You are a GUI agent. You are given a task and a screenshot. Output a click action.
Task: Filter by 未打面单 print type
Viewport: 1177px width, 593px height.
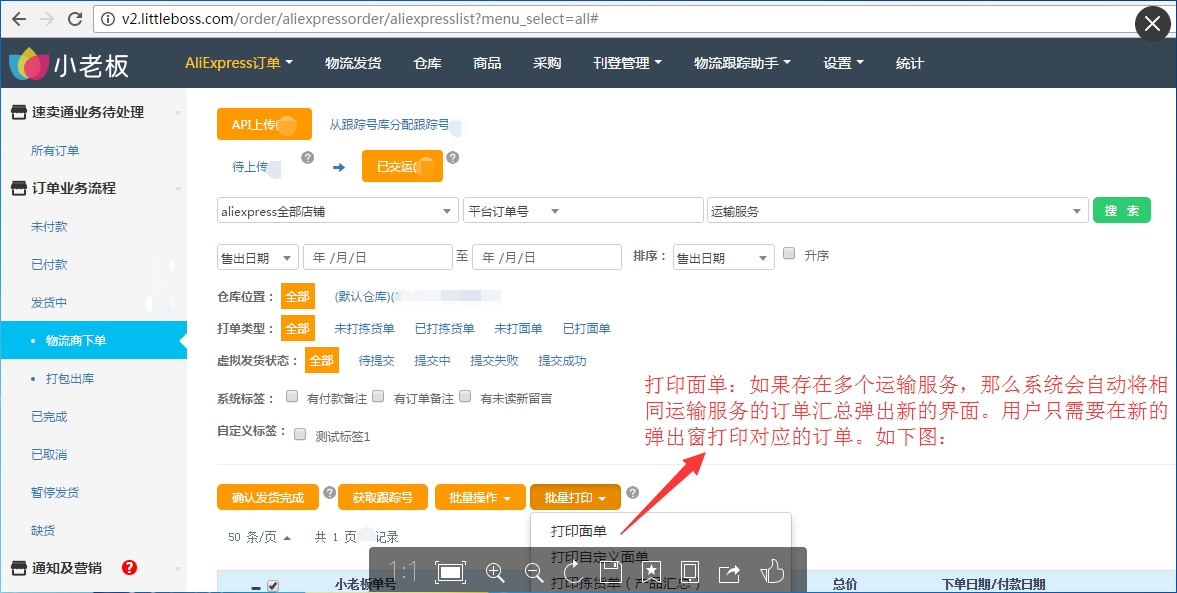pos(518,329)
